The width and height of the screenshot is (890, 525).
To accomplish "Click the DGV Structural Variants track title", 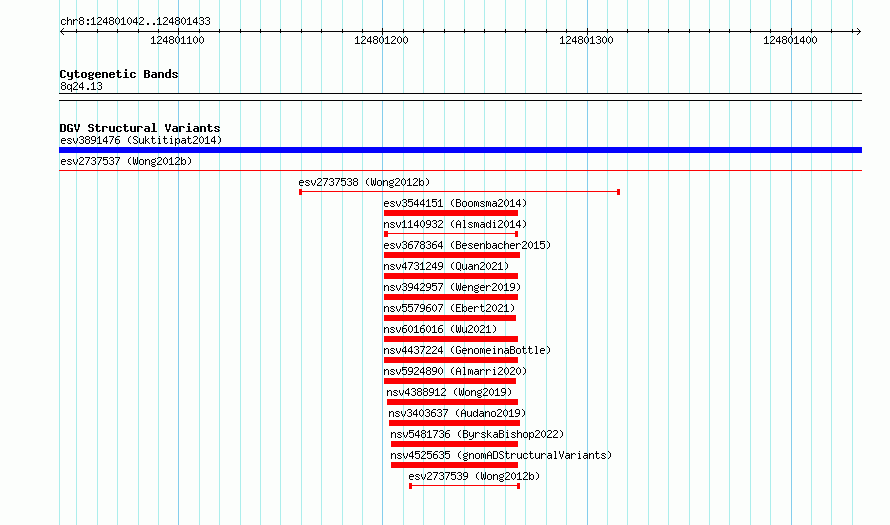I will click(140, 128).
